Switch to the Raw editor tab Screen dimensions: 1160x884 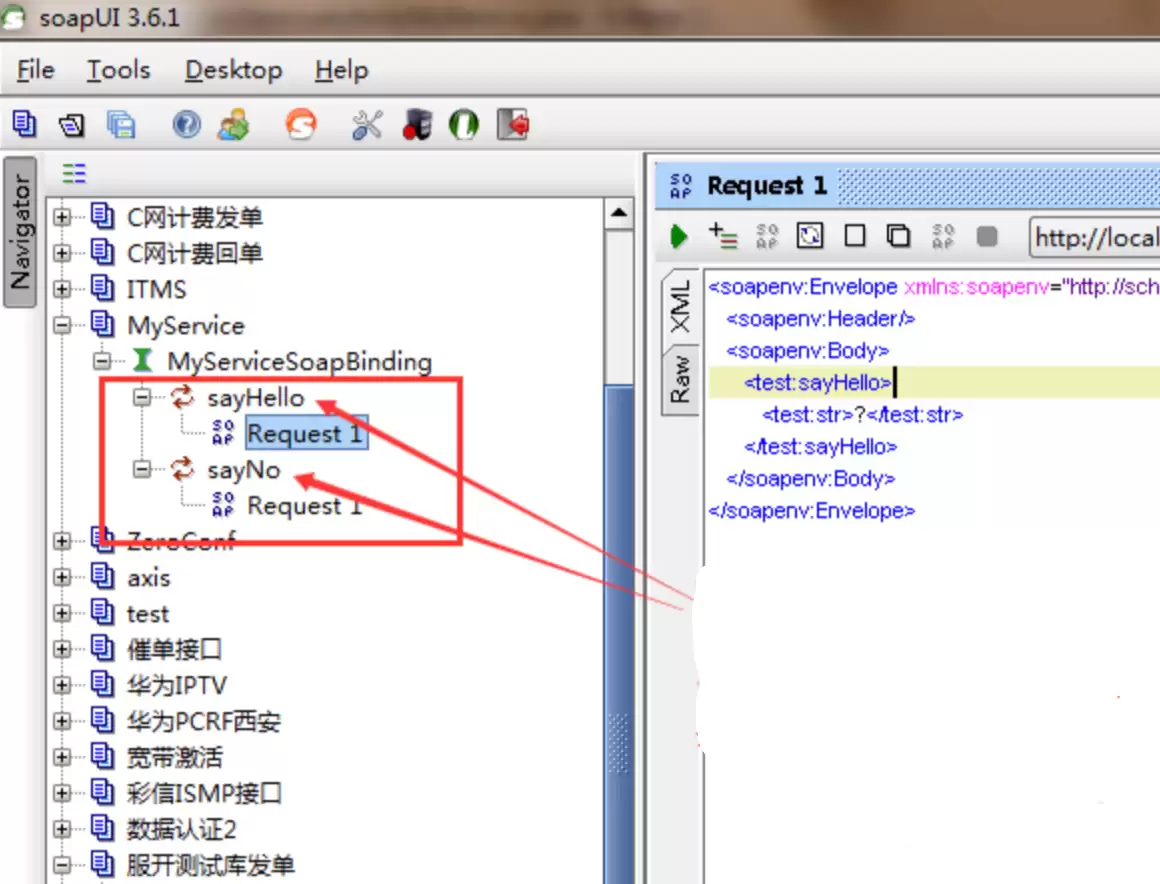tap(680, 380)
